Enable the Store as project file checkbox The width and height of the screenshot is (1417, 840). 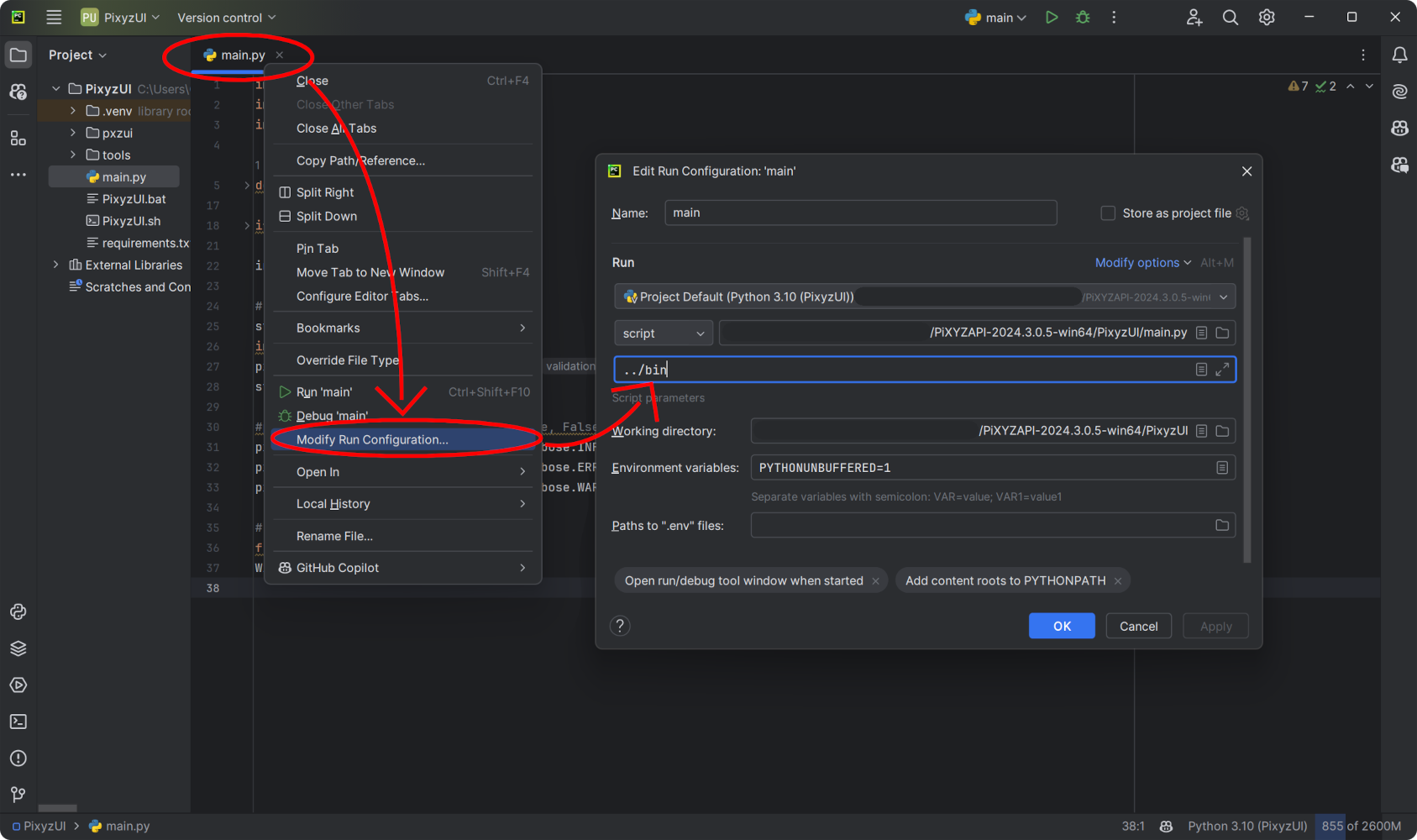tap(1107, 213)
